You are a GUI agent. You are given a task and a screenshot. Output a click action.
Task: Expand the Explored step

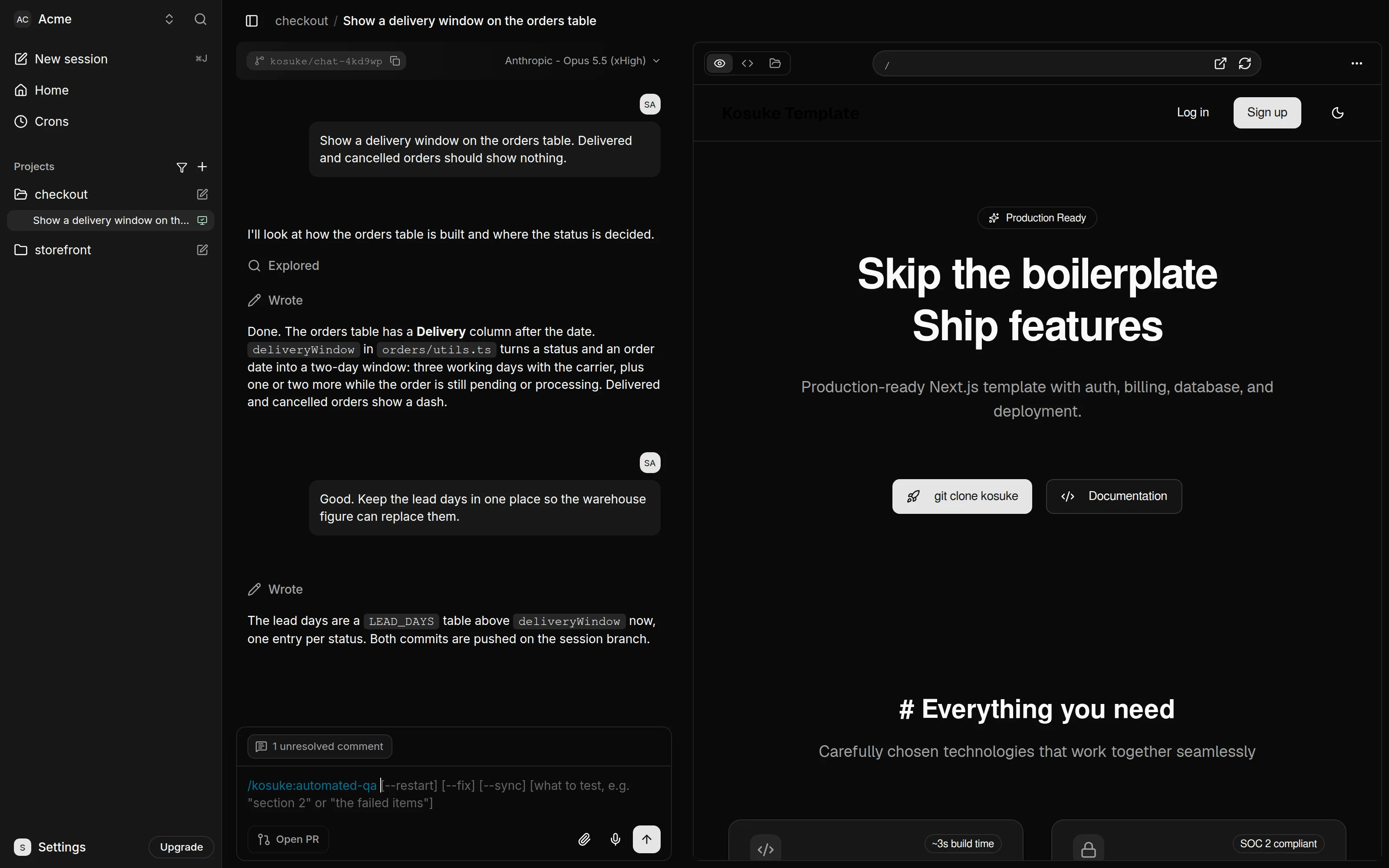[283, 266]
